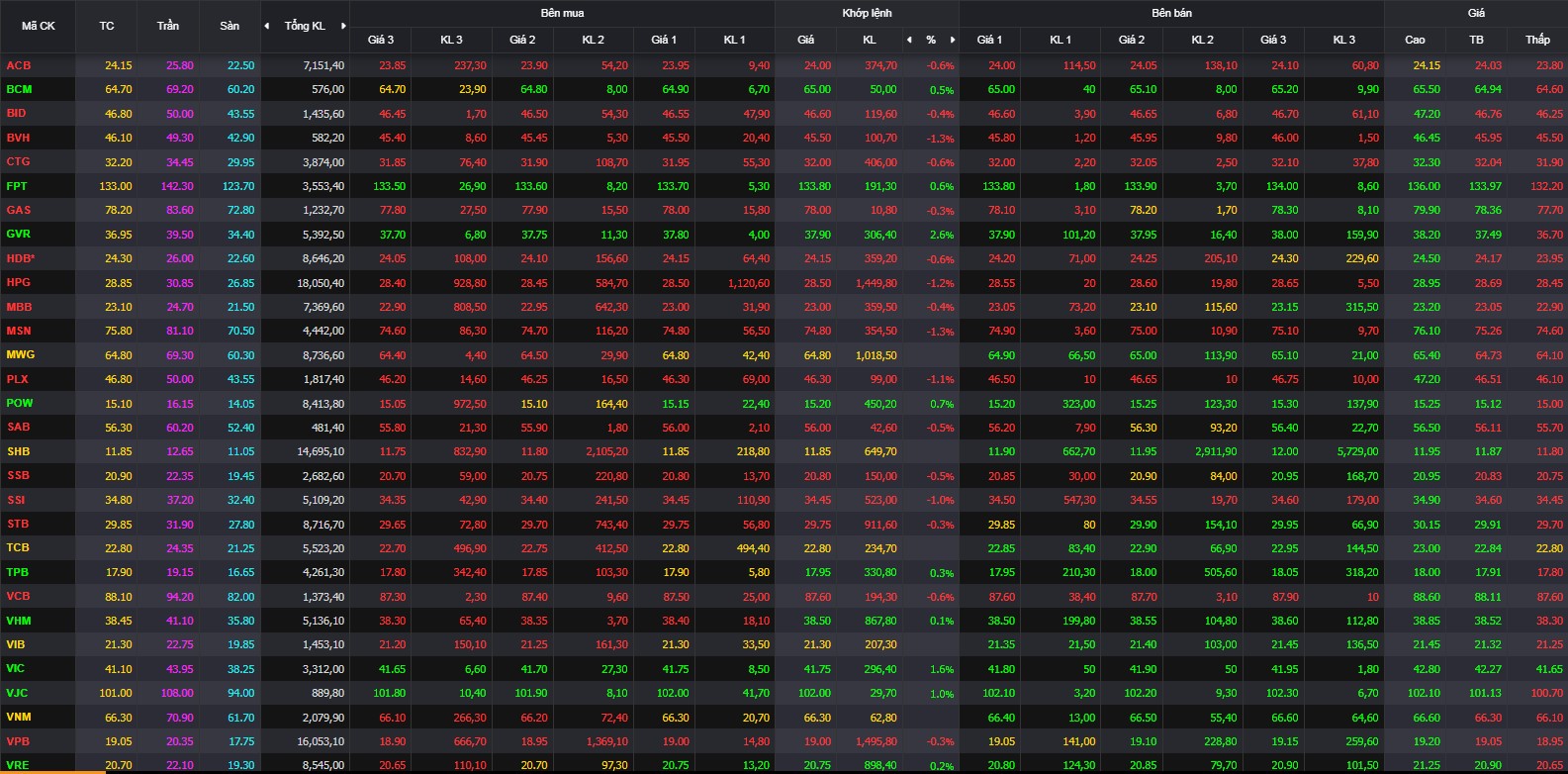Image resolution: width=1568 pixels, height=774 pixels.
Task: View the SSB ticker symbol
Action: [19, 475]
